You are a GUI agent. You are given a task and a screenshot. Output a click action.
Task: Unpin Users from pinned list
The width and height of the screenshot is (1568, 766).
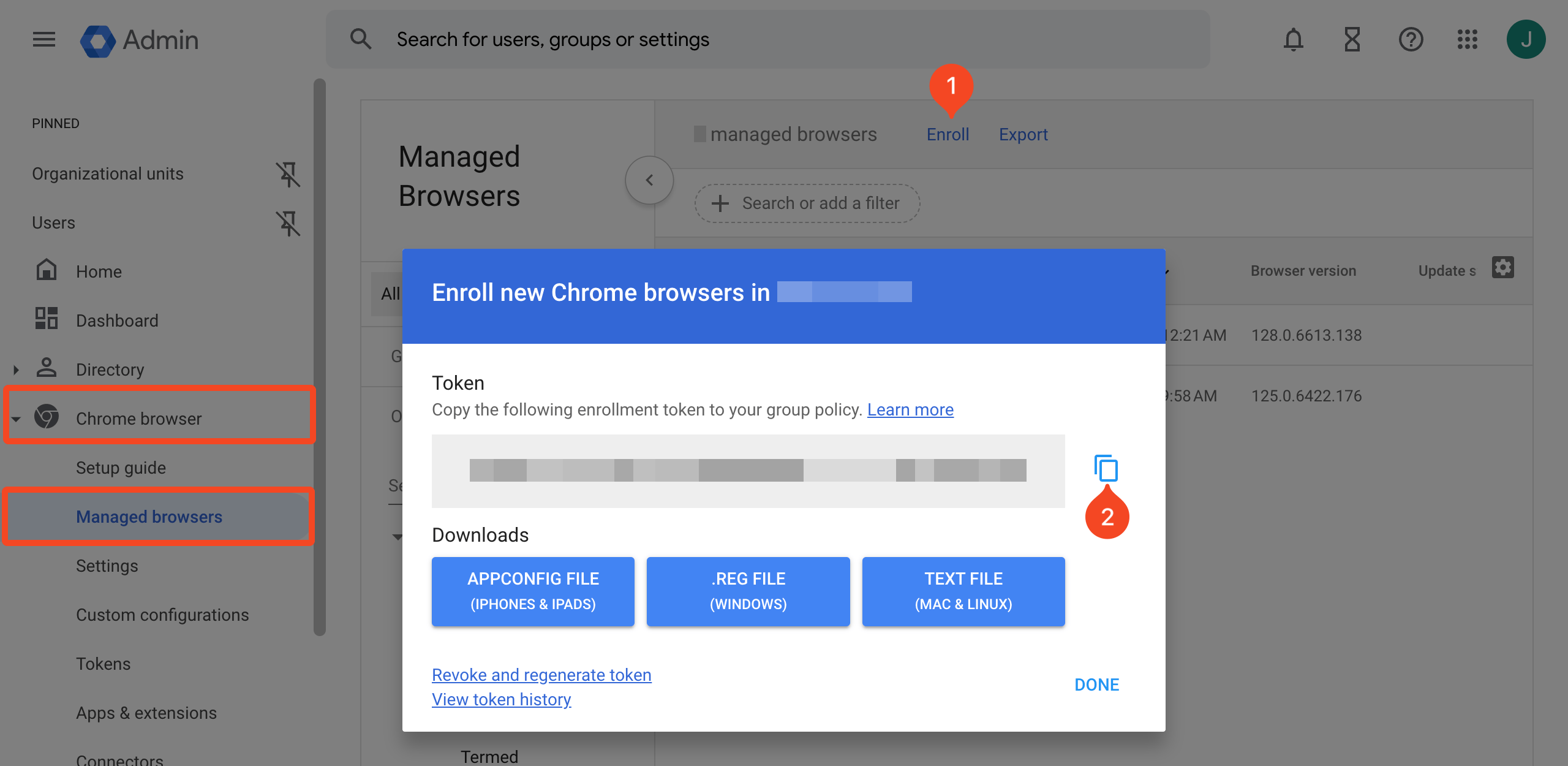288,223
